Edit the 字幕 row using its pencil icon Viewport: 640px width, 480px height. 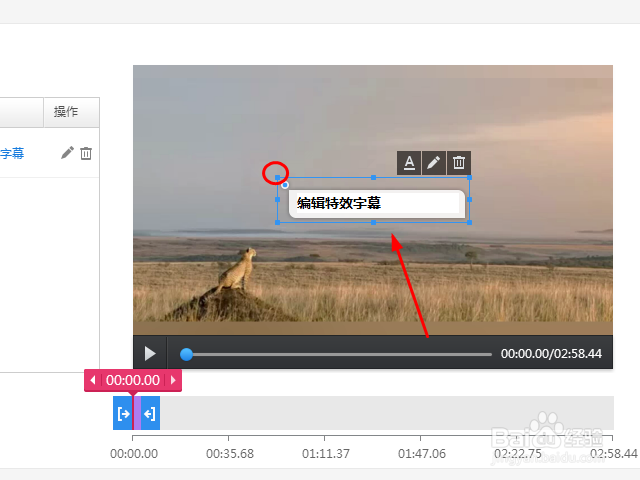click(67, 153)
